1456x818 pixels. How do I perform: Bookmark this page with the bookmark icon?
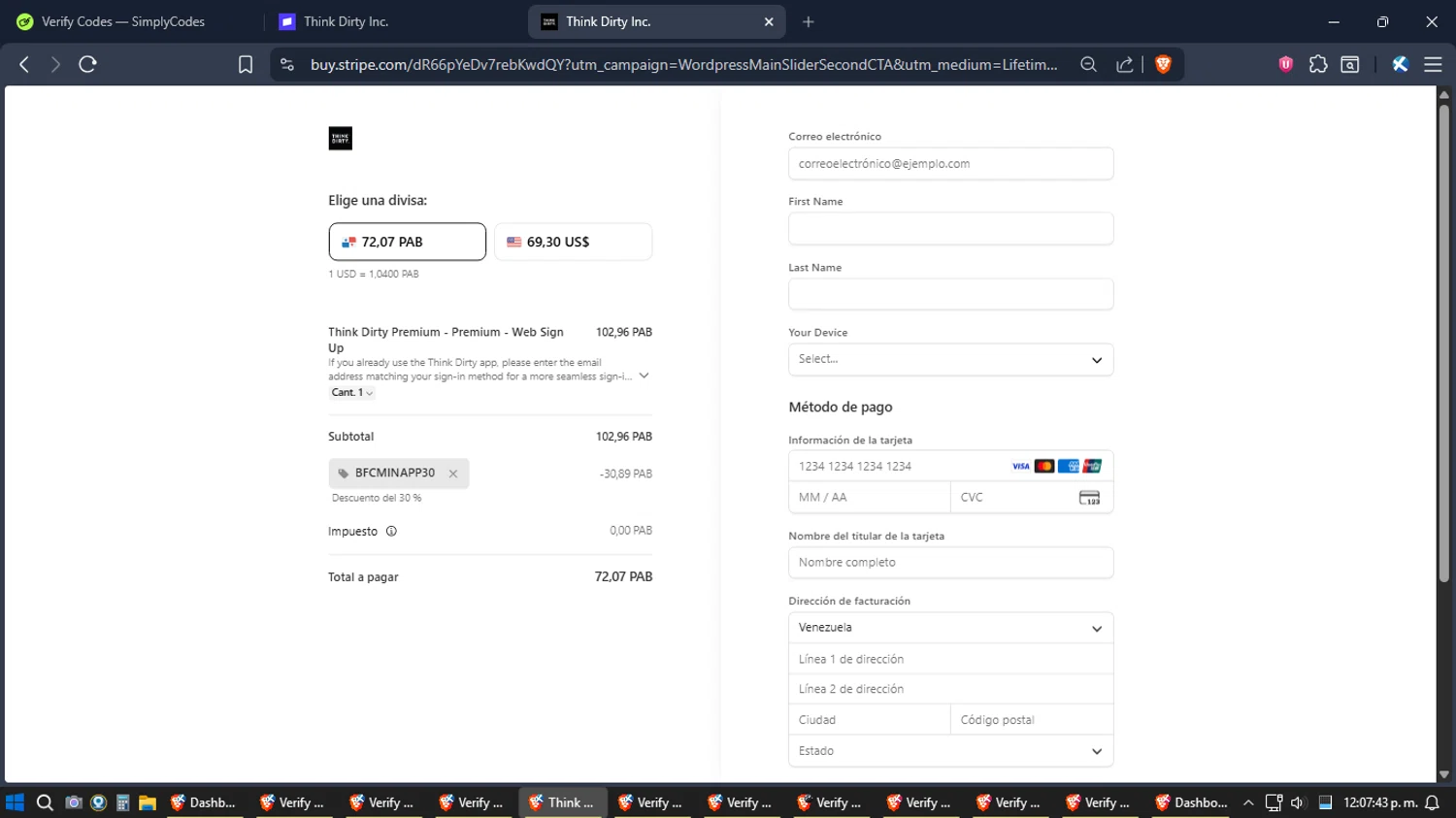[246, 64]
